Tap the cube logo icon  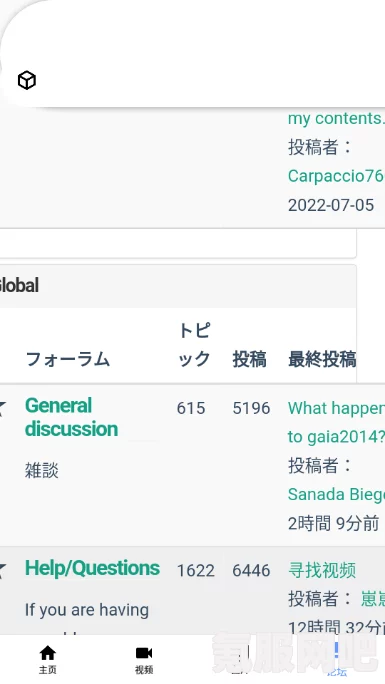coord(27,80)
